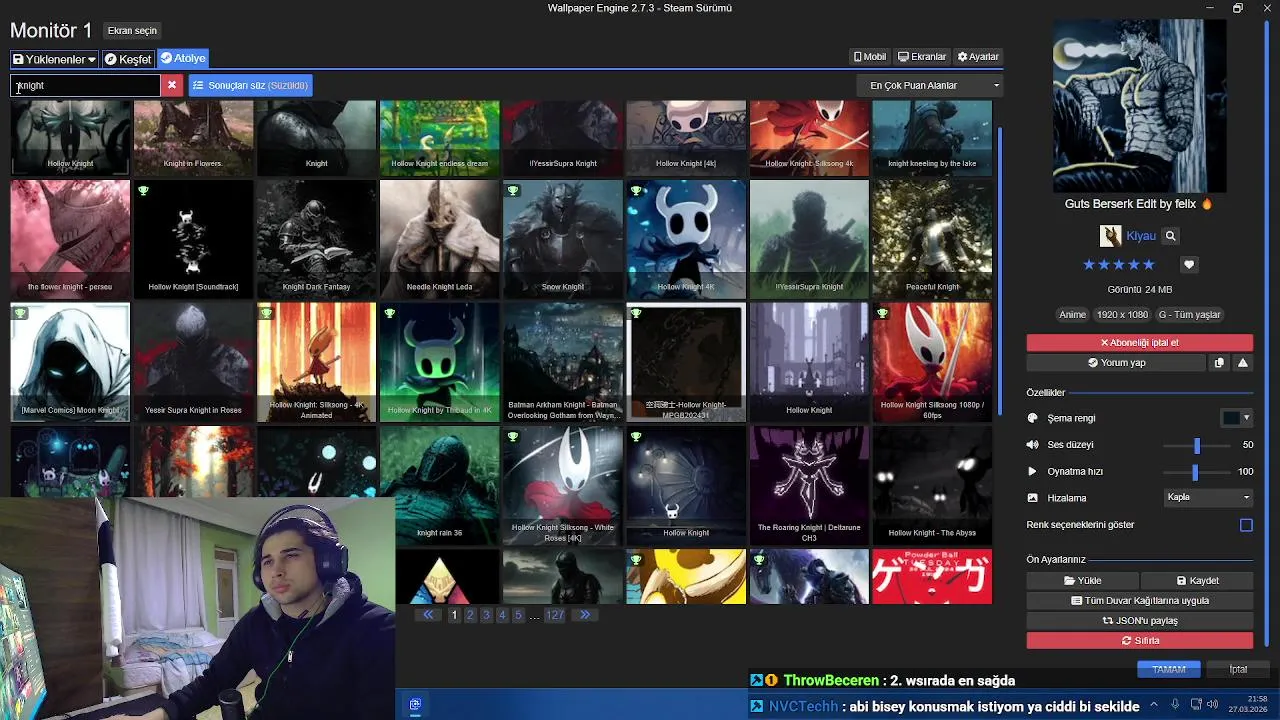The height and width of the screenshot is (720, 1280).
Task: Click the 1920 x 1080 resolution tag
Action: [1122, 314]
